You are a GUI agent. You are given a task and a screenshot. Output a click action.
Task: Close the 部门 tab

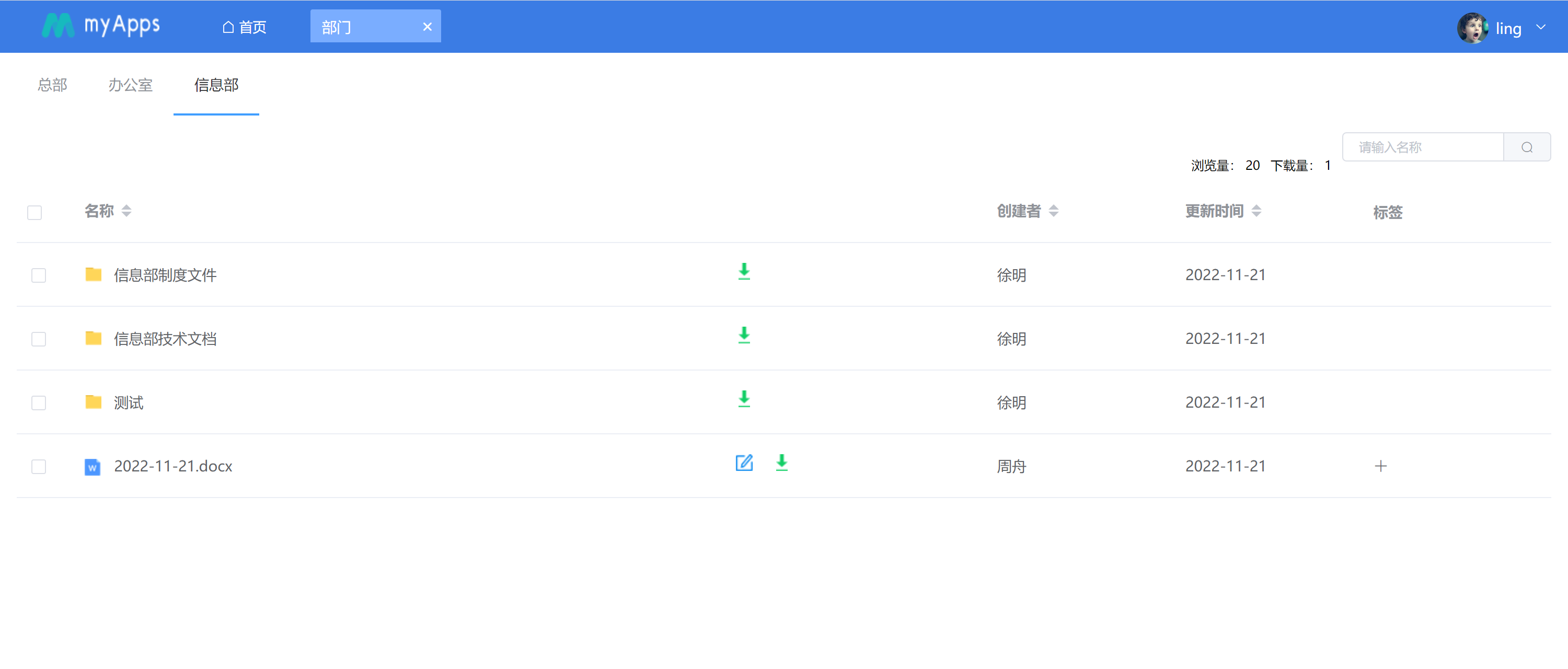coord(428,27)
